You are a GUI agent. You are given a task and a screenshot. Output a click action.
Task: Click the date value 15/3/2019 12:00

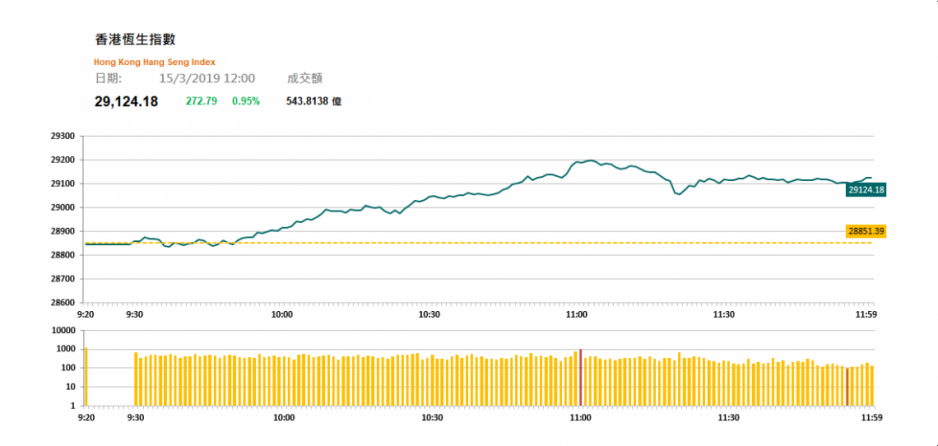[207, 79]
